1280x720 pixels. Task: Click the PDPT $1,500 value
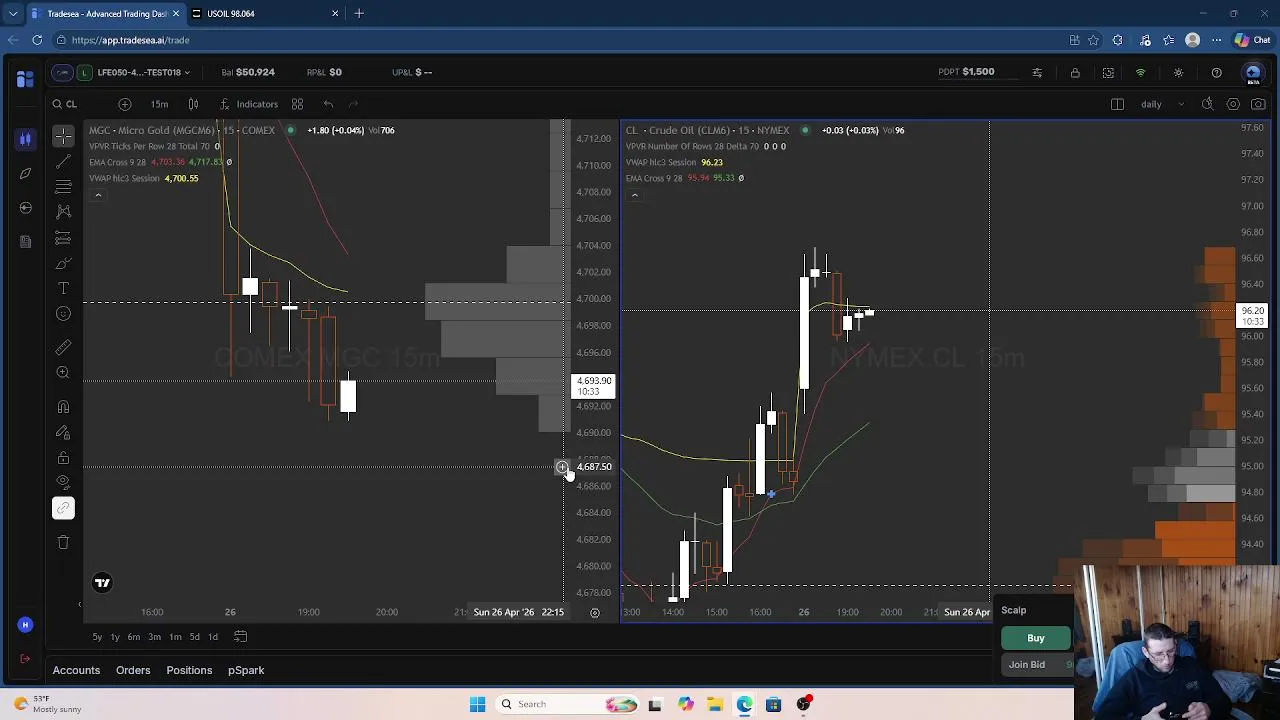point(967,72)
